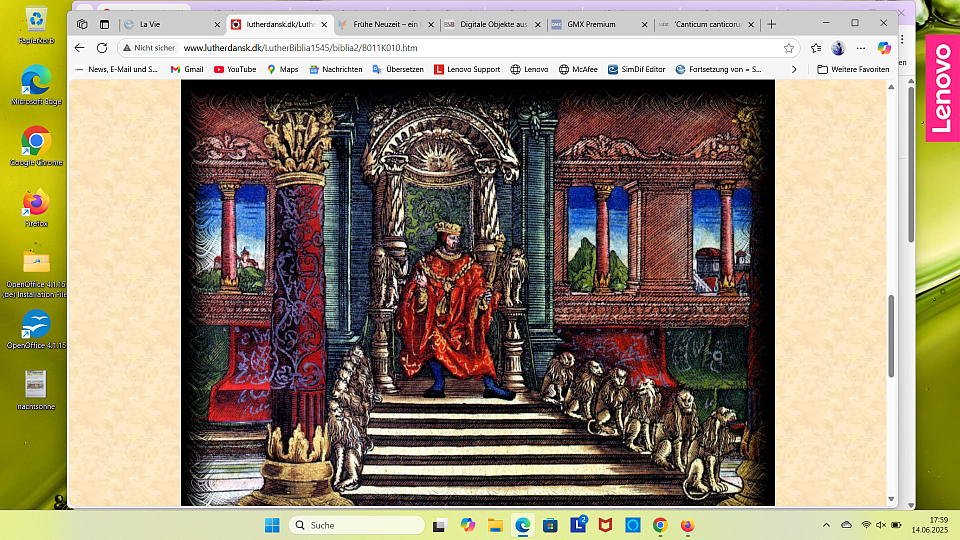Screen dimensions: 960x540
Task: Open Chrome from the taskbar
Action: point(660,525)
